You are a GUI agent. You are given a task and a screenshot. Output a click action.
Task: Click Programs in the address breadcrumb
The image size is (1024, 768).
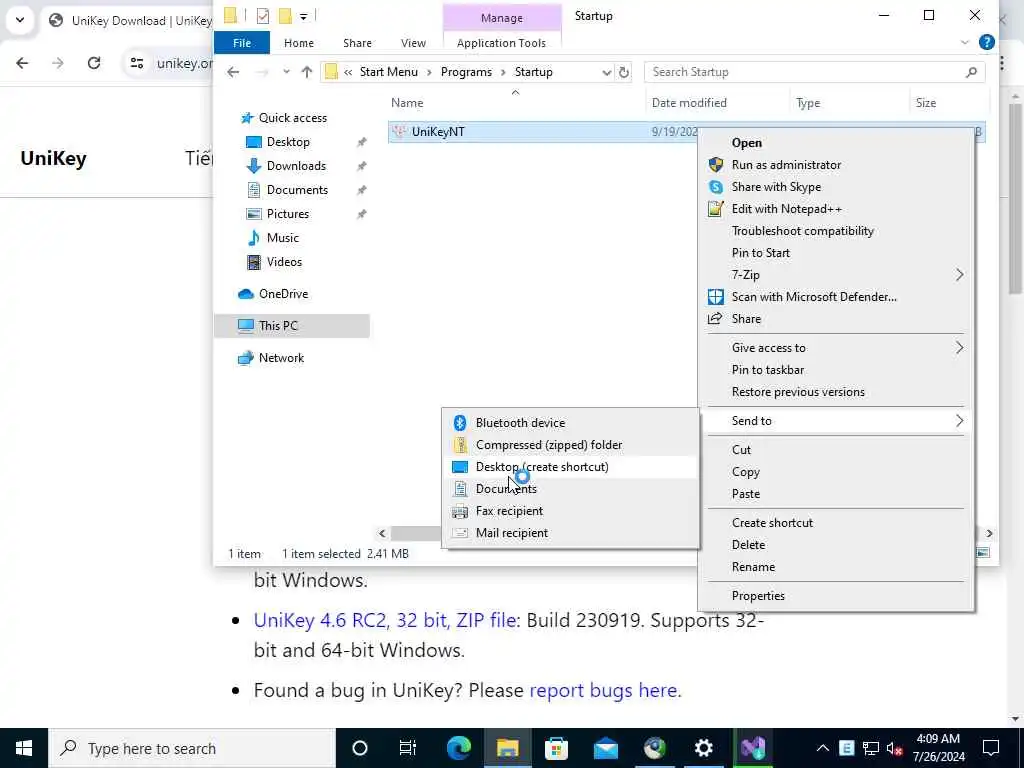click(x=466, y=72)
